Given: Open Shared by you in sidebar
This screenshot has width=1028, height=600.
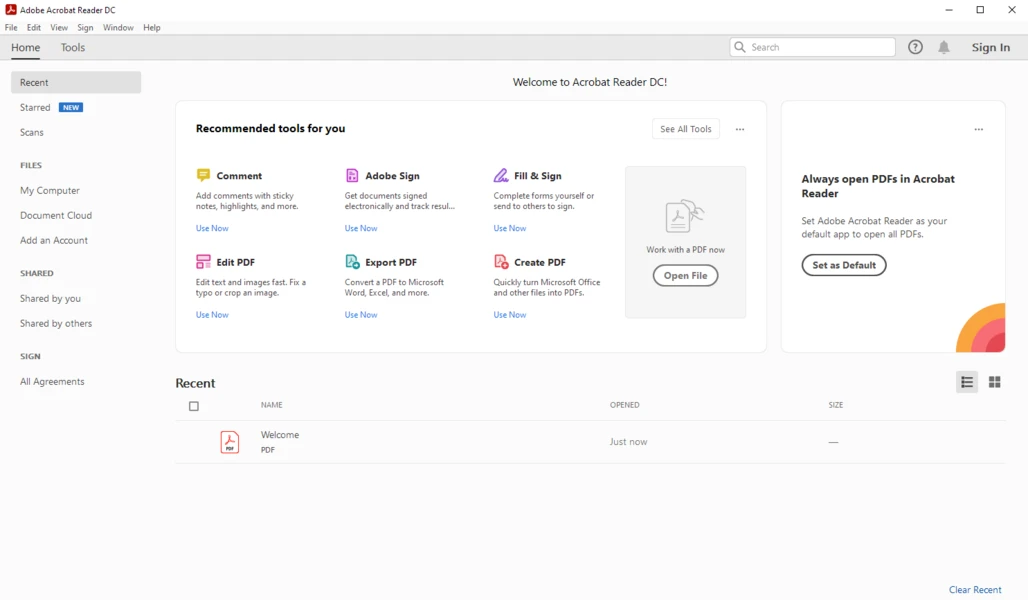Looking at the screenshot, I should [50, 298].
